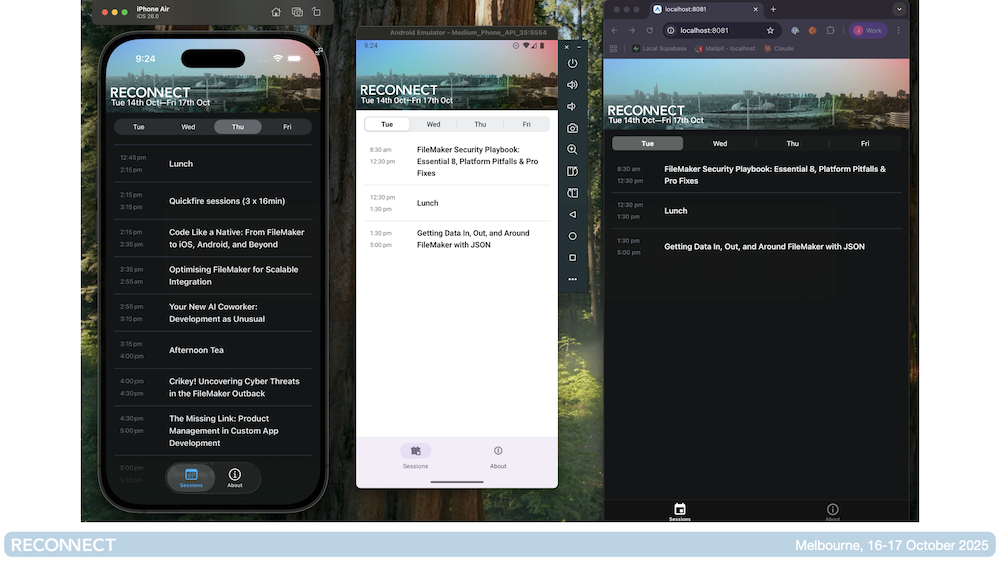The height and width of the screenshot is (563, 1000).
Task: Click the Sessions tab icon in the iPhone app
Action: [x=191, y=474]
